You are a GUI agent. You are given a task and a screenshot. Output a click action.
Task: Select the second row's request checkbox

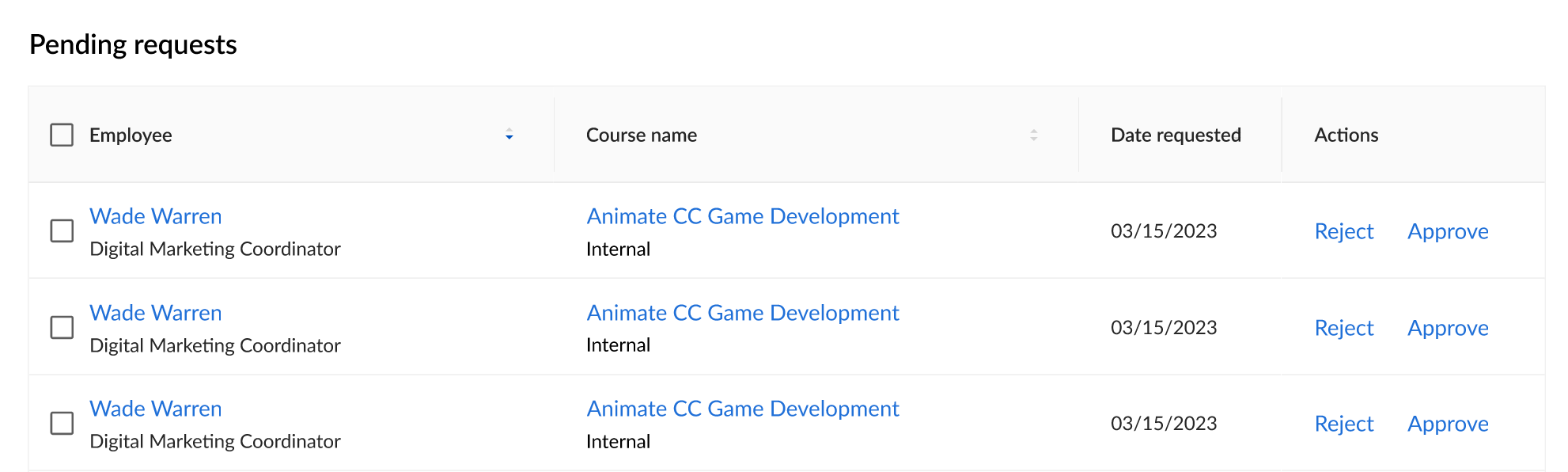click(62, 328)
